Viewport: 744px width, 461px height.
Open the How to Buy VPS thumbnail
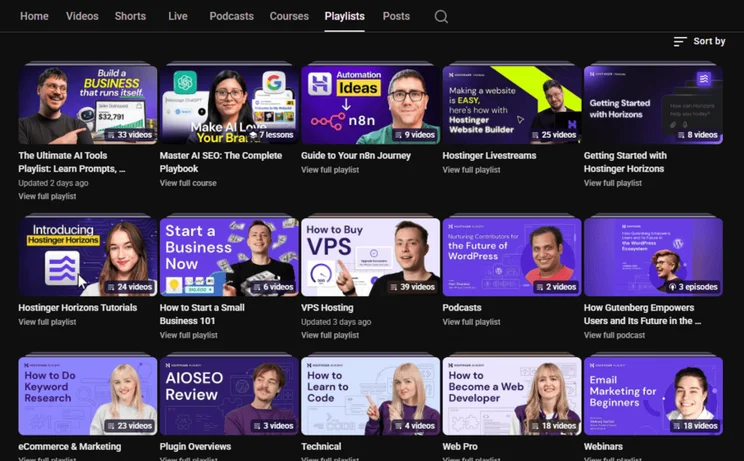371,257
